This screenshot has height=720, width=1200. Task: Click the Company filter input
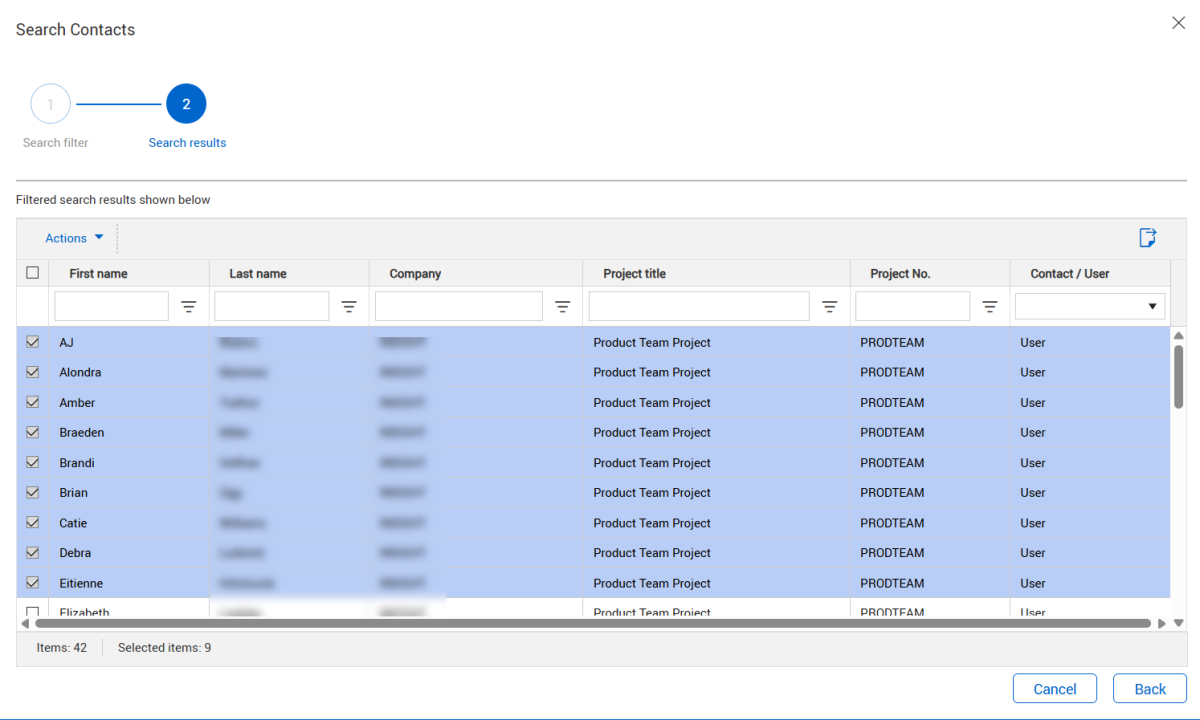click(x=459, y=306)
